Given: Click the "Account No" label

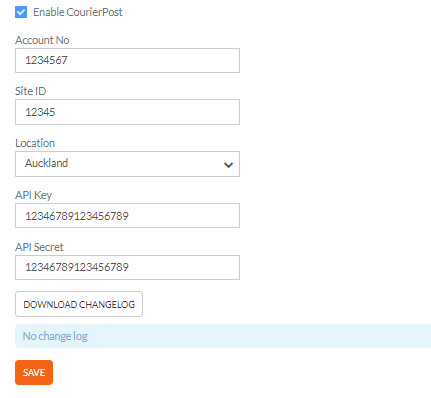Looking at the screenshot, I should (x=42, y=40).
